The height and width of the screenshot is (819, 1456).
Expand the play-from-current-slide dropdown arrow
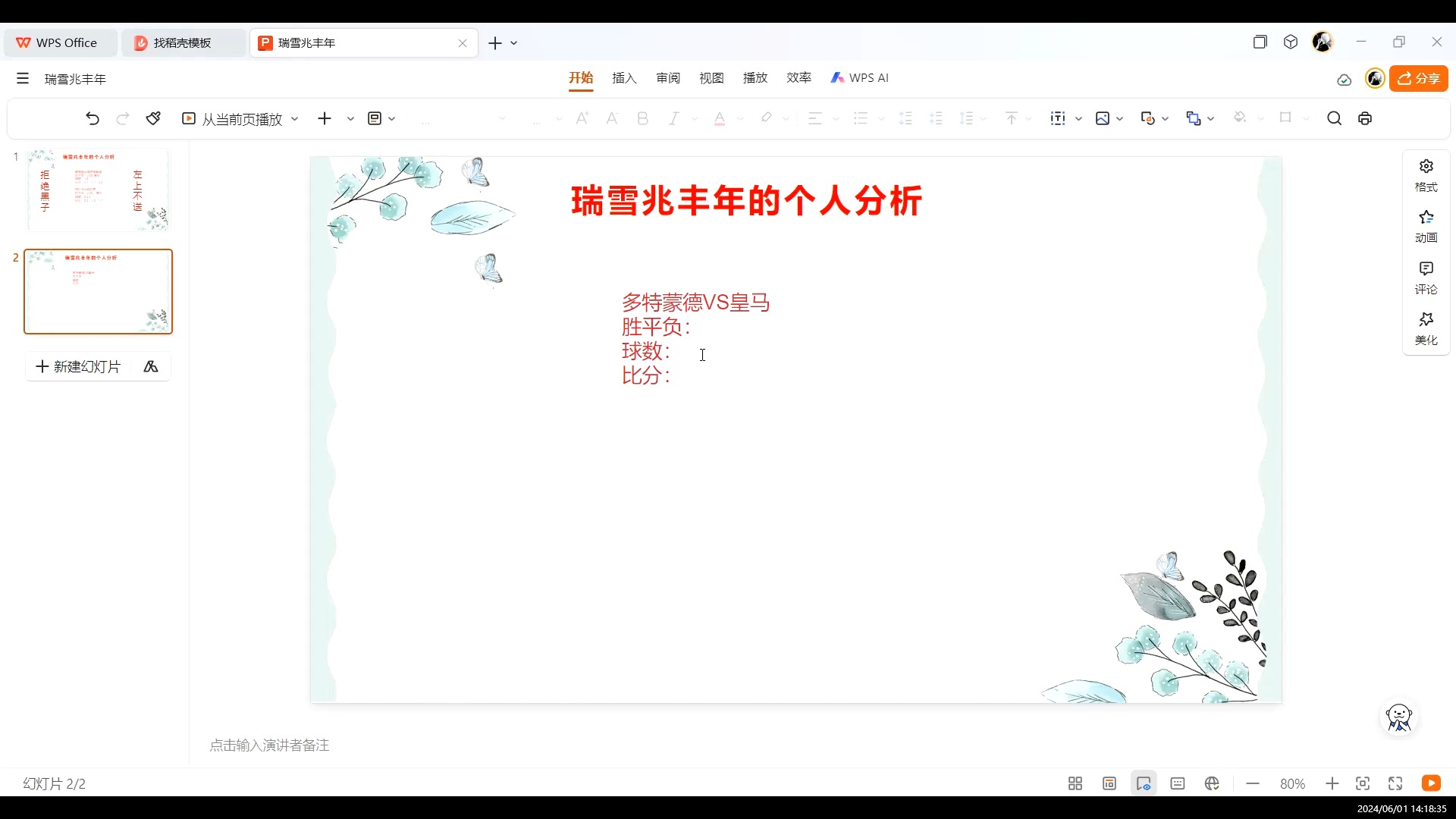[295, 119]
